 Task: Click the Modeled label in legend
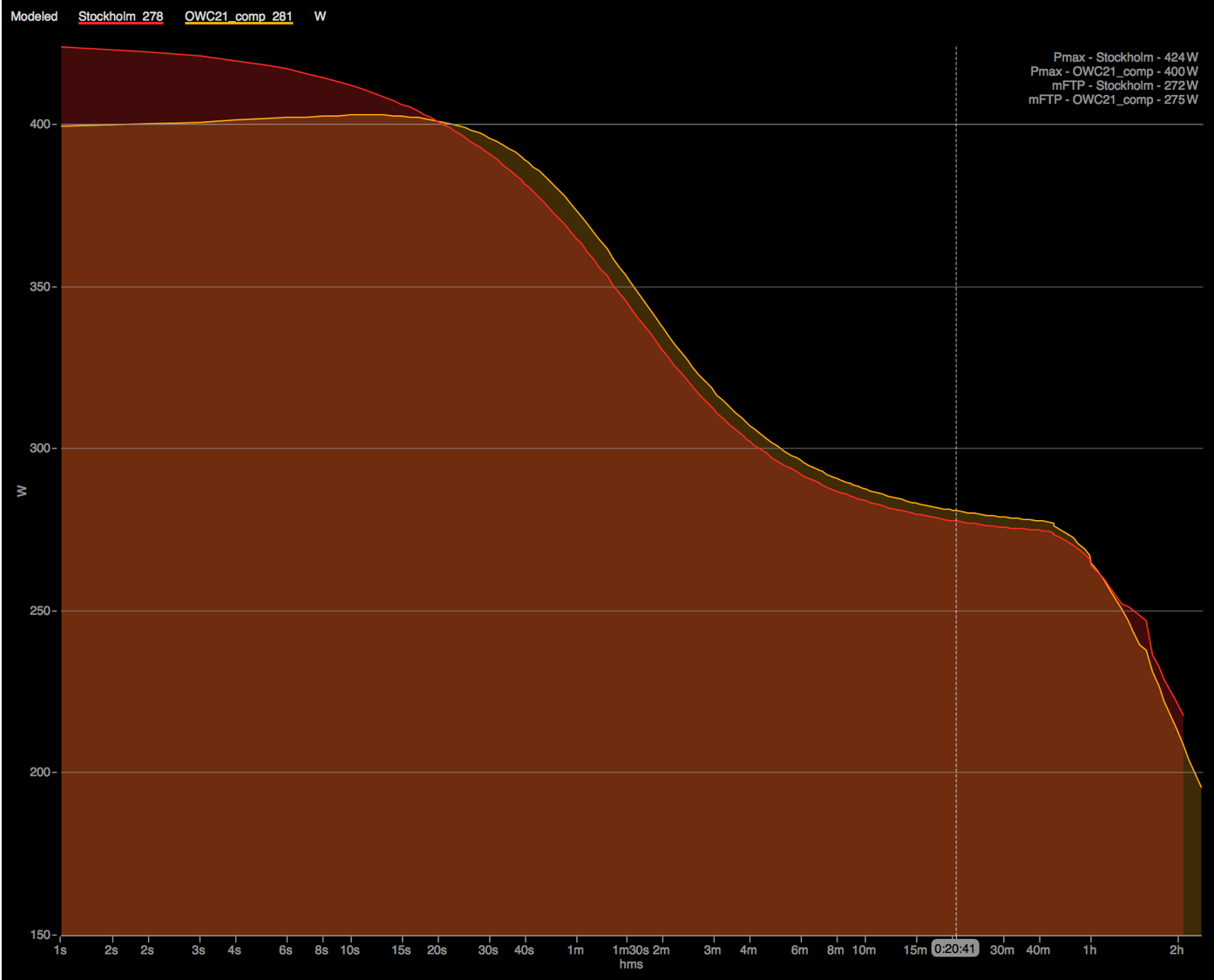[x=34, y=17]
